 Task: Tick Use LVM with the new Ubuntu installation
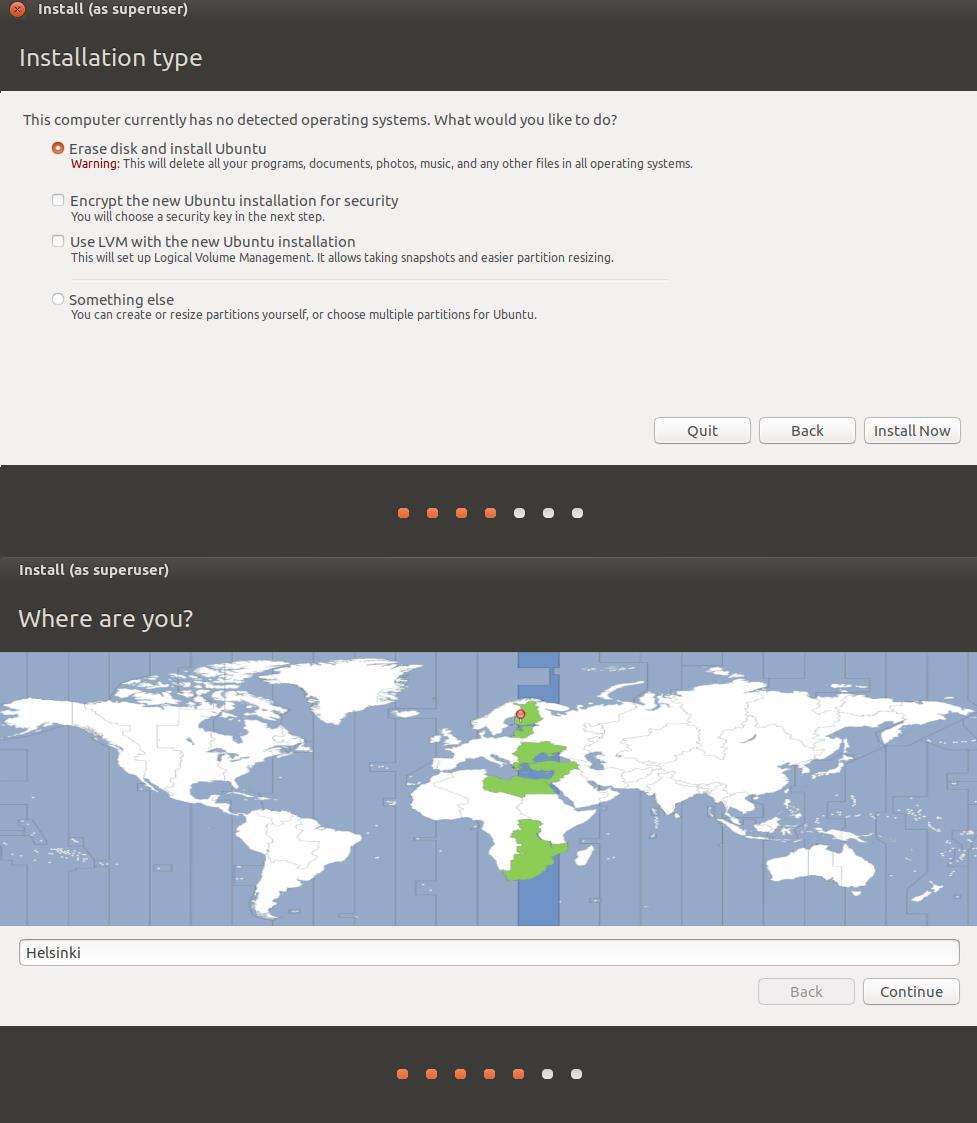pos(58,241)
